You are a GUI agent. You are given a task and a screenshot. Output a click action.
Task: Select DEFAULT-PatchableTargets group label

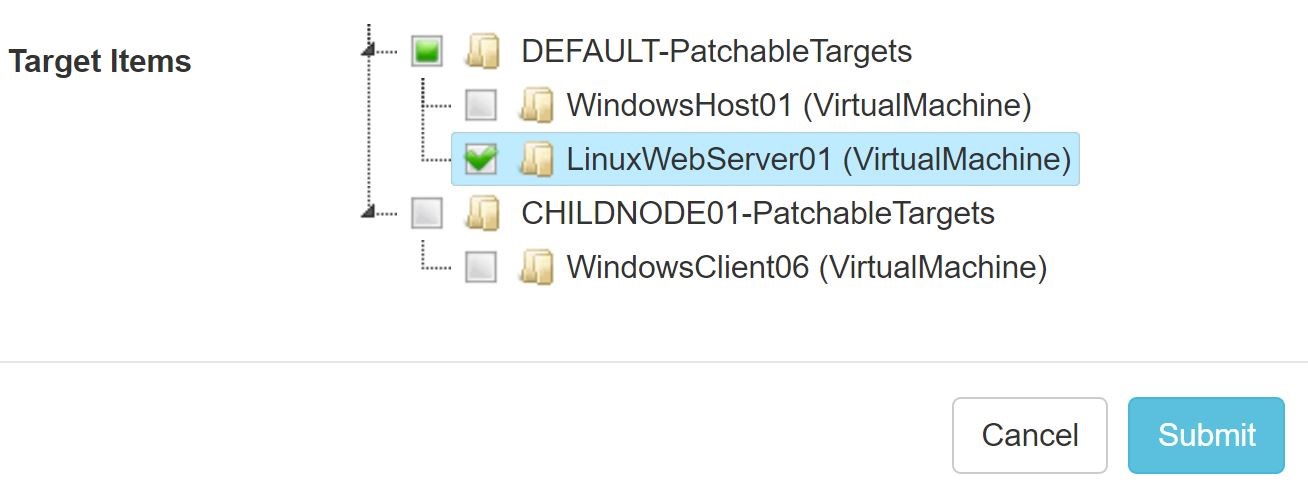pos(716,51)
